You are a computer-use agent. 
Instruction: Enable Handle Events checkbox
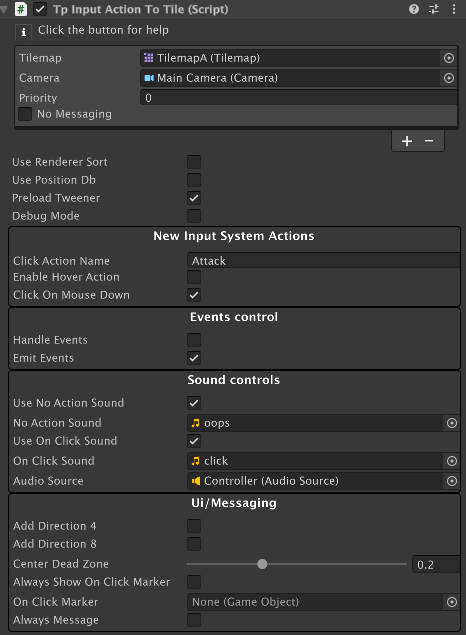point(194,340)
